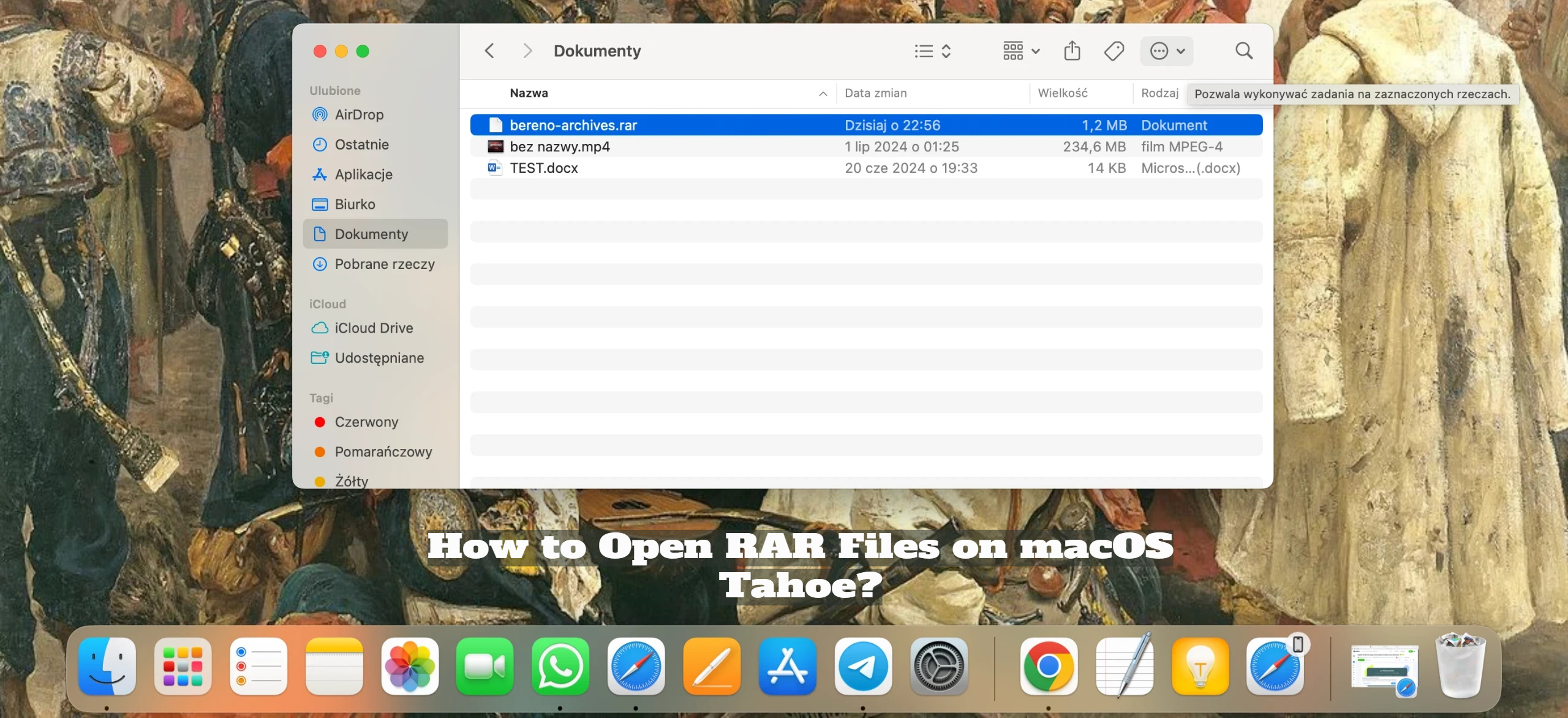The height and width of the screenshot is (718, 1568).
Task: Open Telegram from the Dock
Action: [x=863, y=667]
